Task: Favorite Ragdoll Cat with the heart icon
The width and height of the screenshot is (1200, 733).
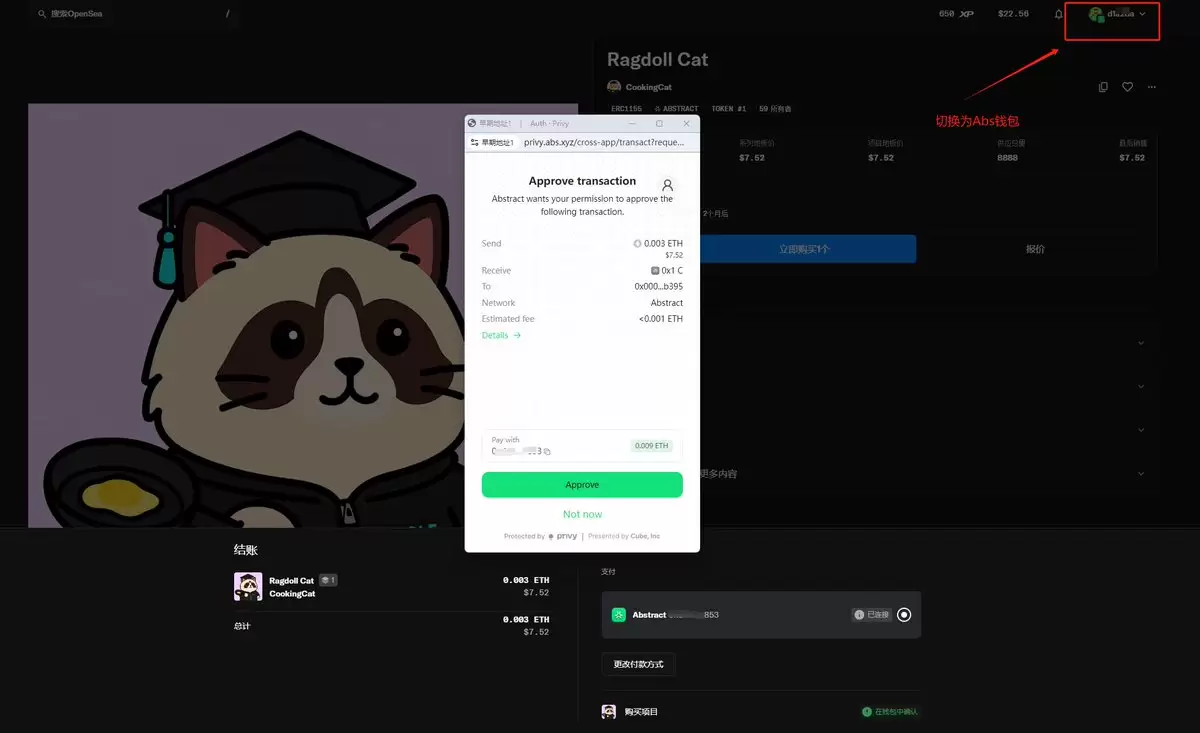Action: [x=1127, y=87]
